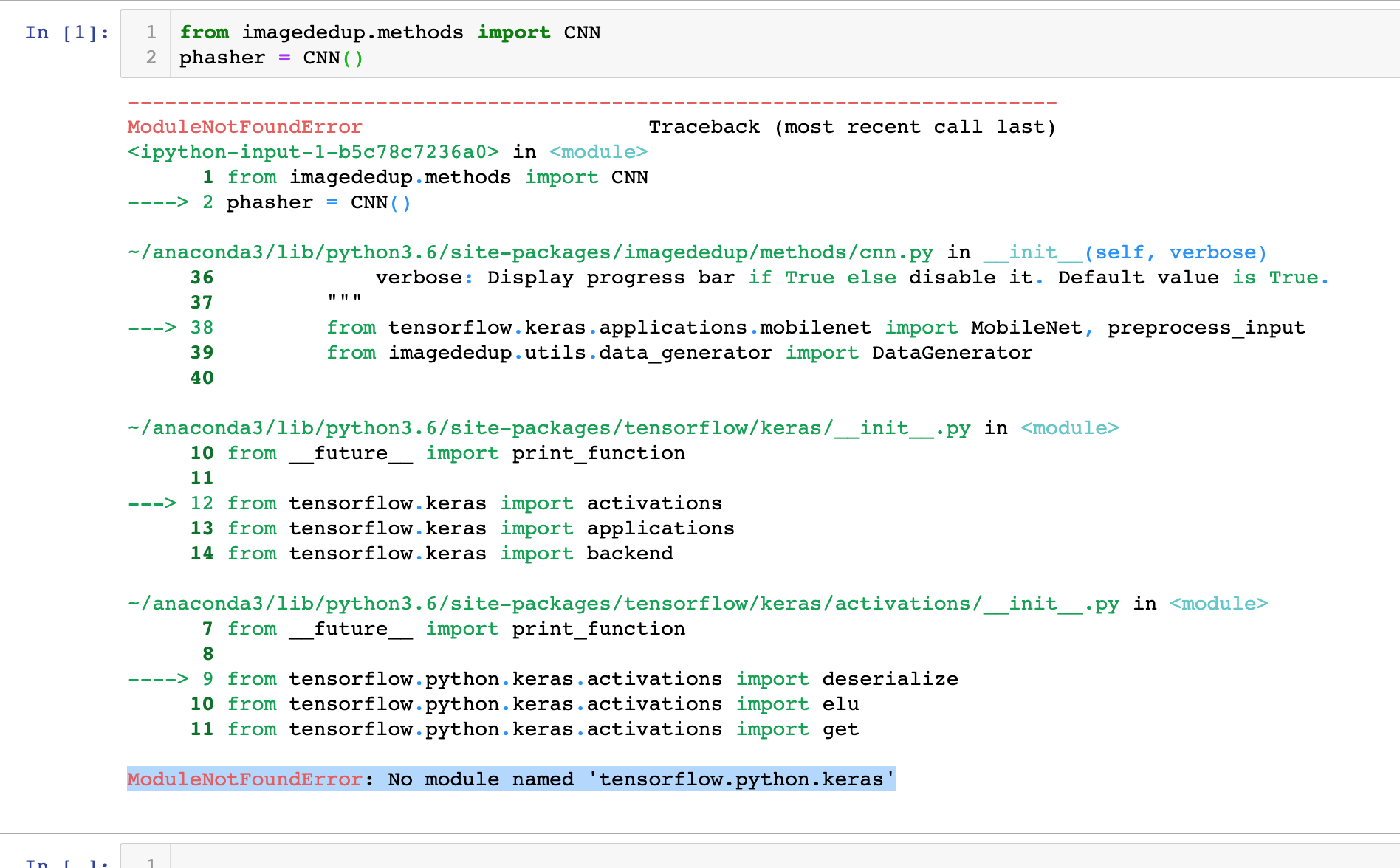This screenshot has height=868, width=1400.
Task: Click the tensorflow keras __init__.py path
Action: point(548,427)
